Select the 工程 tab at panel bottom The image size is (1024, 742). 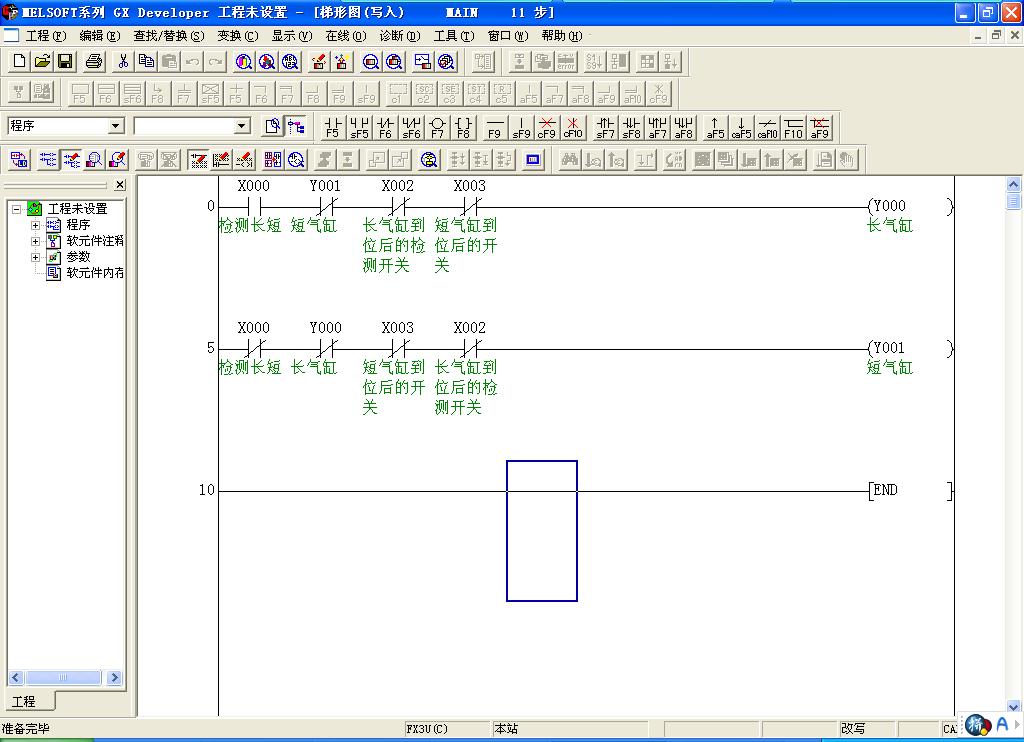[x=23, y=701]
